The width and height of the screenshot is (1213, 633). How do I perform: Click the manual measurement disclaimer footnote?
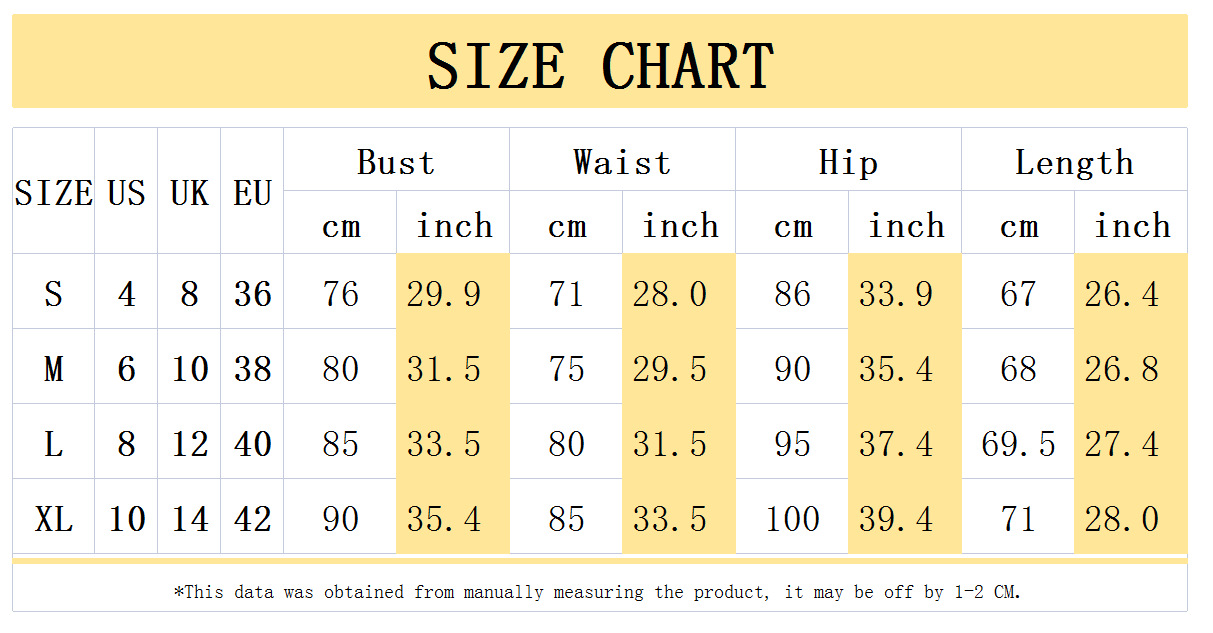point(598,592)
